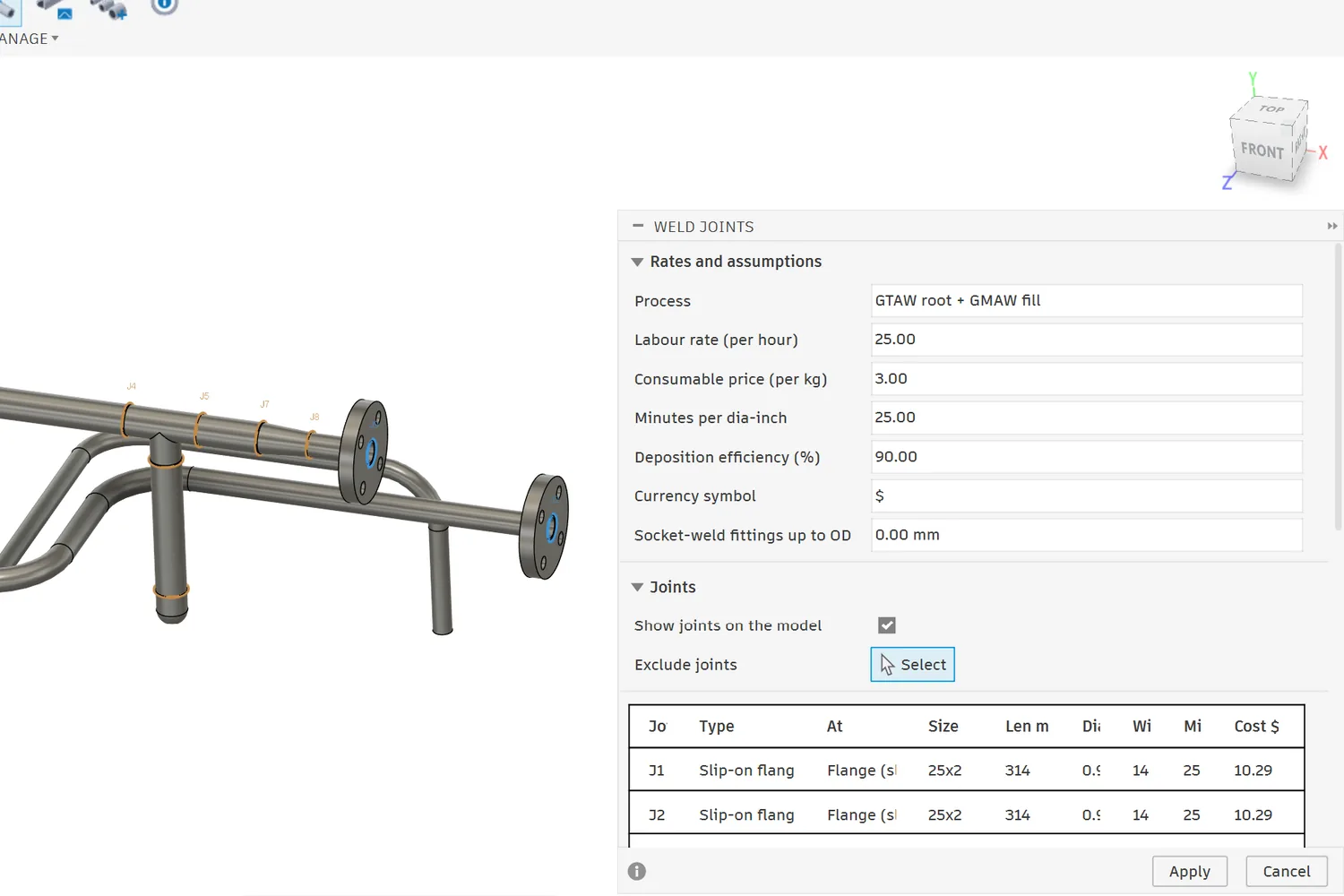The width and height of the screenshot is (1344, 896).
Task: Click the 10.29 cost cell in row J1
Action: tap(1253, 770)
